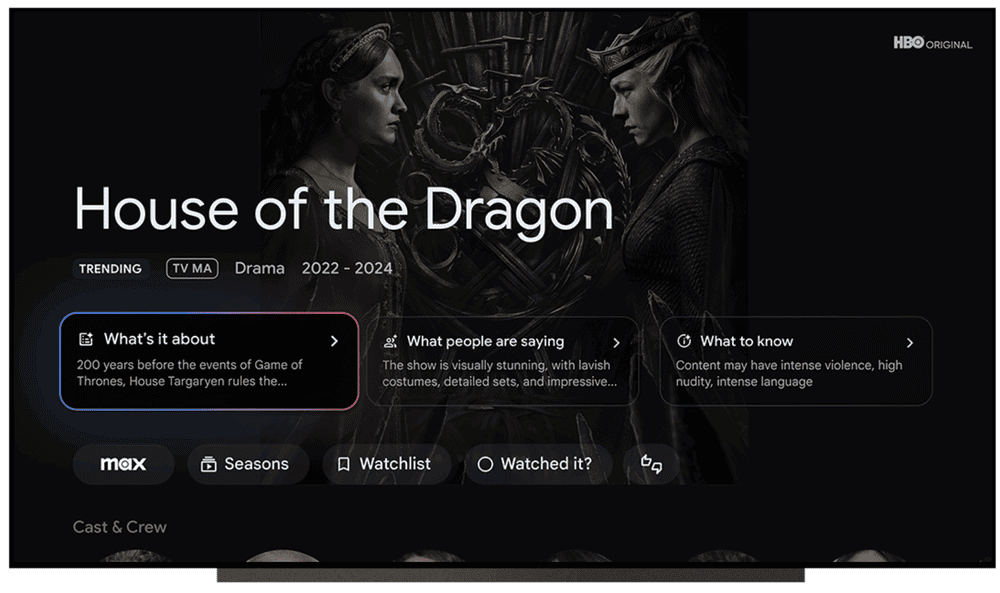The height and width of the screenshot is (593, 1000).
Task: Open the content warnings summary text
Action: click(x=789, y=374)
